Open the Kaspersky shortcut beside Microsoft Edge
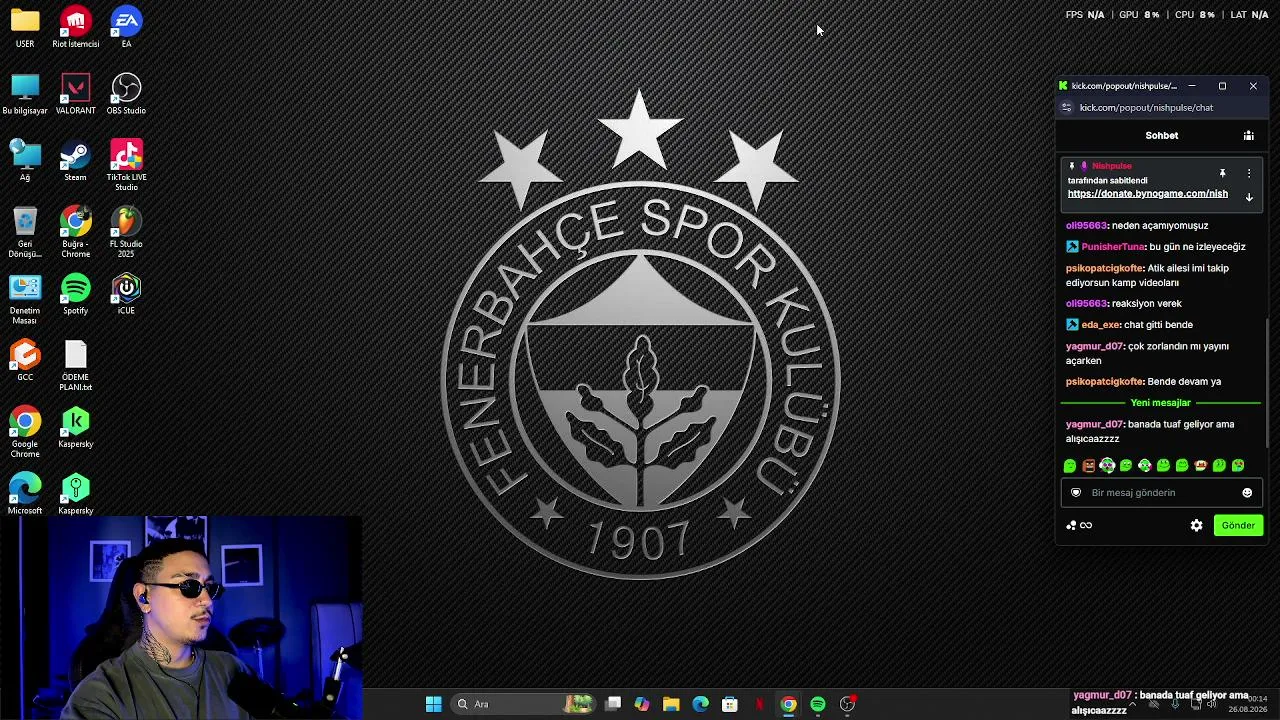 [76, 494]
